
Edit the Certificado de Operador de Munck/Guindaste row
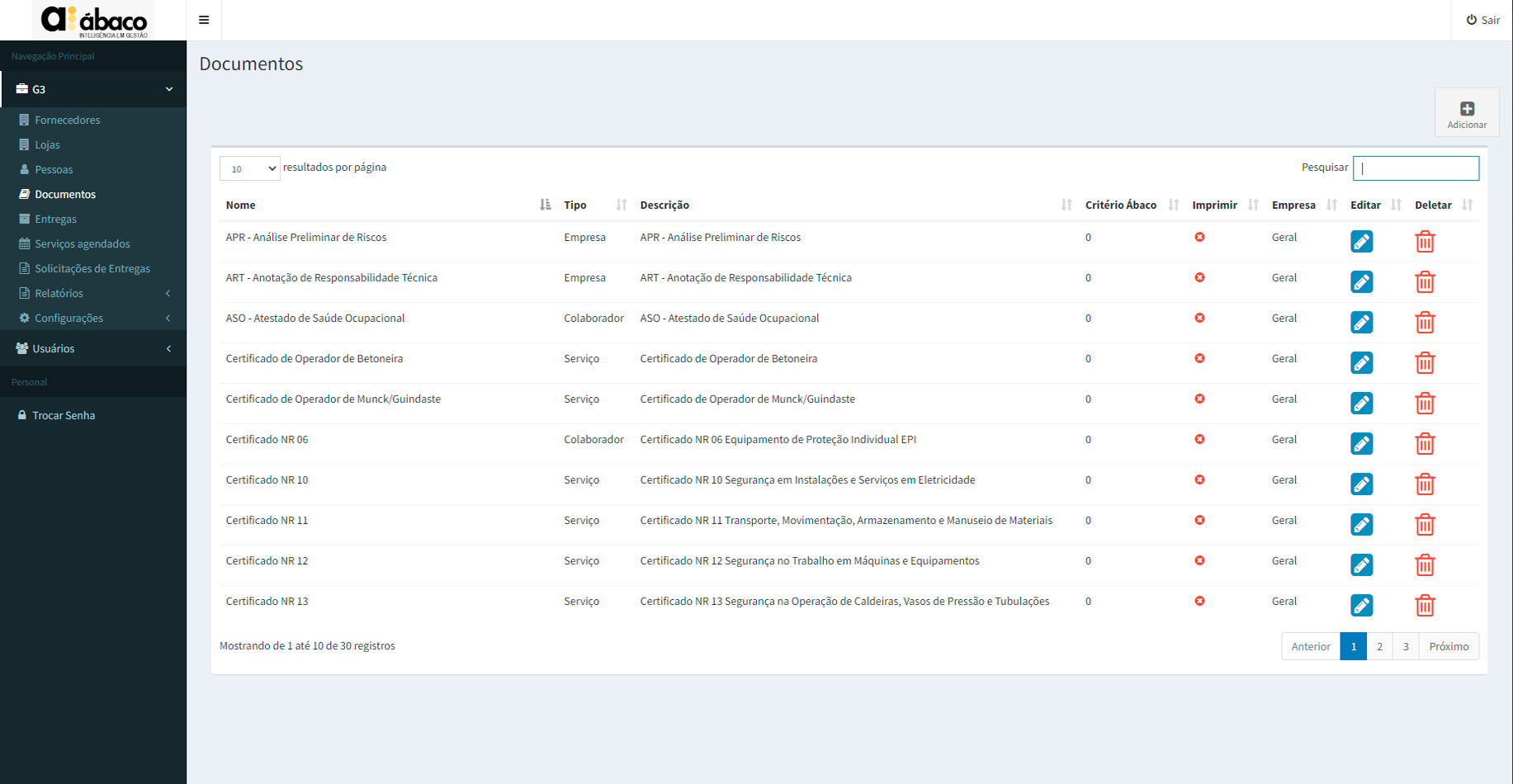pos(1362,404)
